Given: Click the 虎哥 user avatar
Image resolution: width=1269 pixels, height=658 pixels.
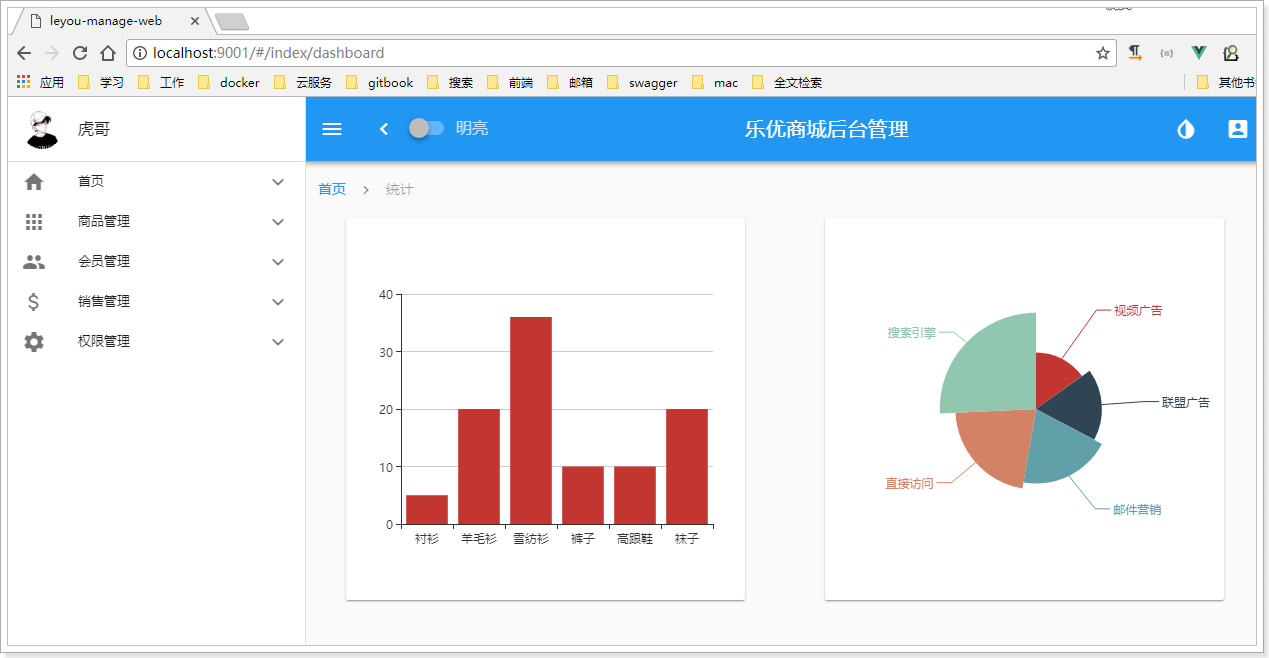Looking at the screenshot, I should click(42, 130).
